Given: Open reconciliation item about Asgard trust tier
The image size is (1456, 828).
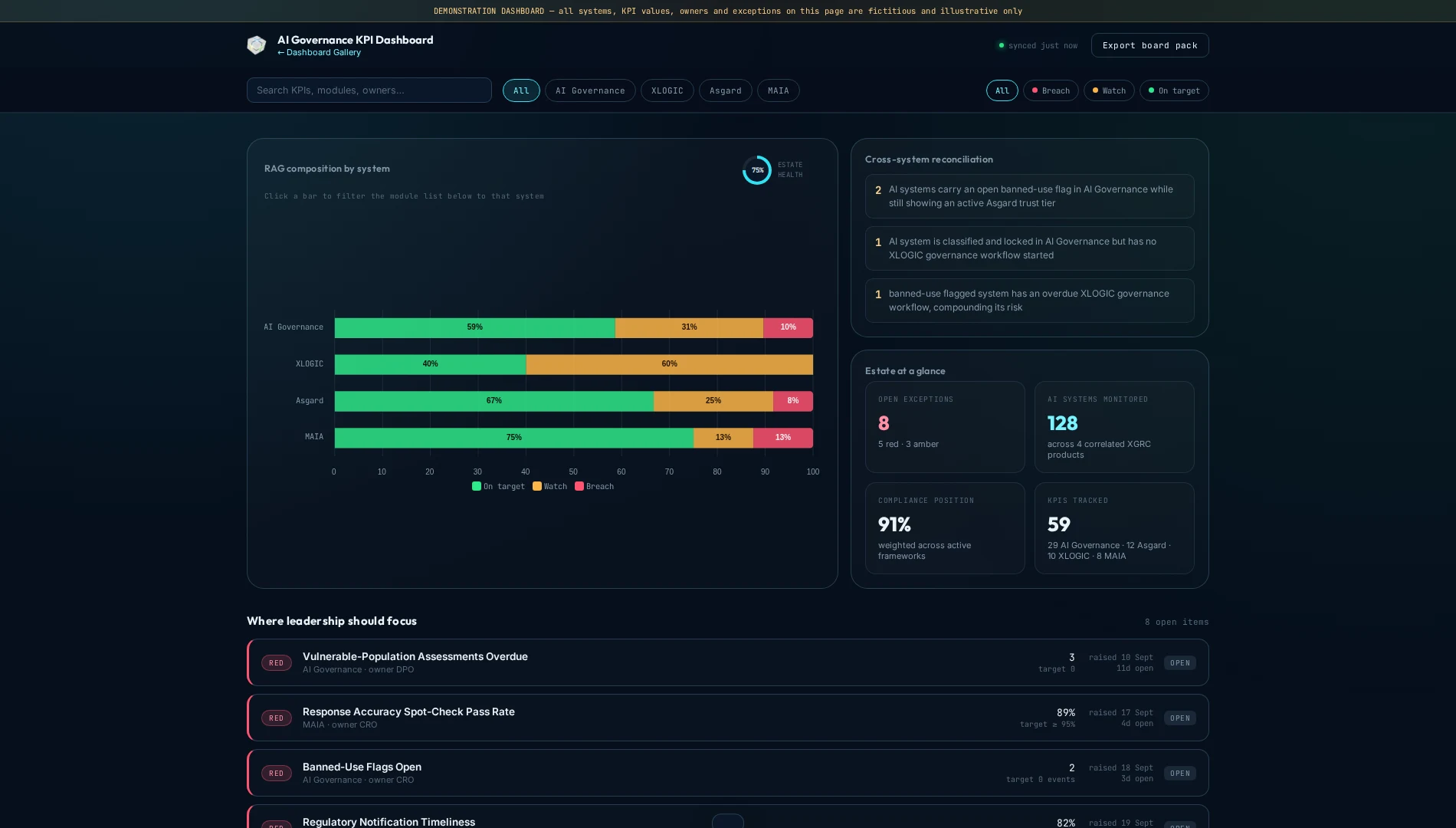Looking at the screenshot, I should tap(1029, 196).
